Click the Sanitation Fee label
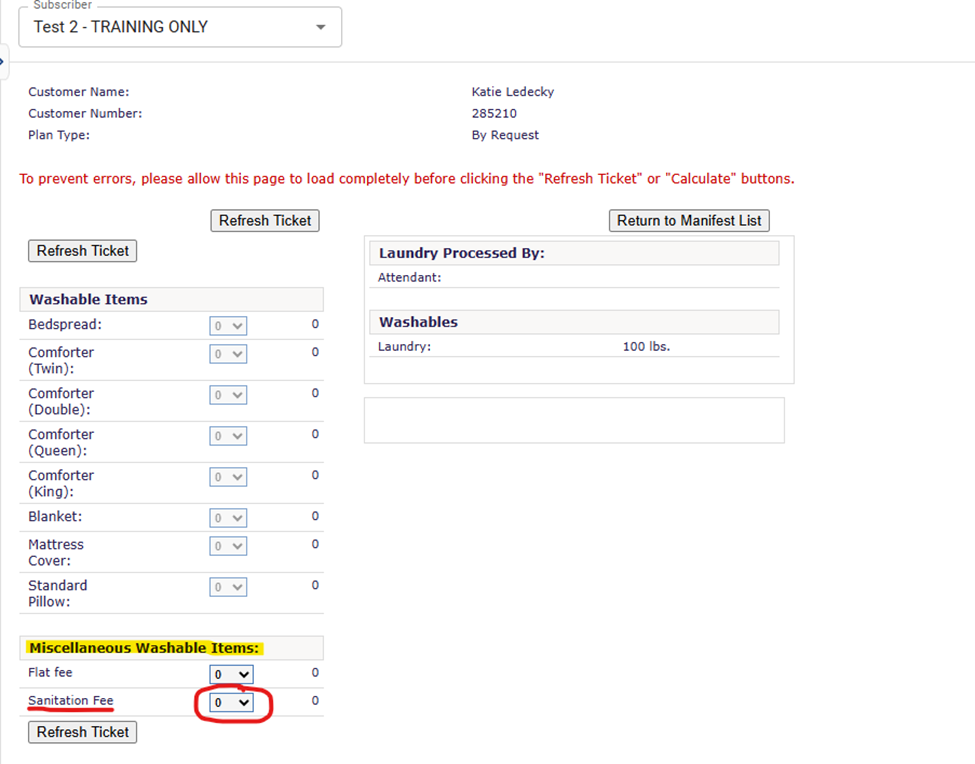Image resolution: width=975 pixels, height=764 pixels. [x=70, y=701]
